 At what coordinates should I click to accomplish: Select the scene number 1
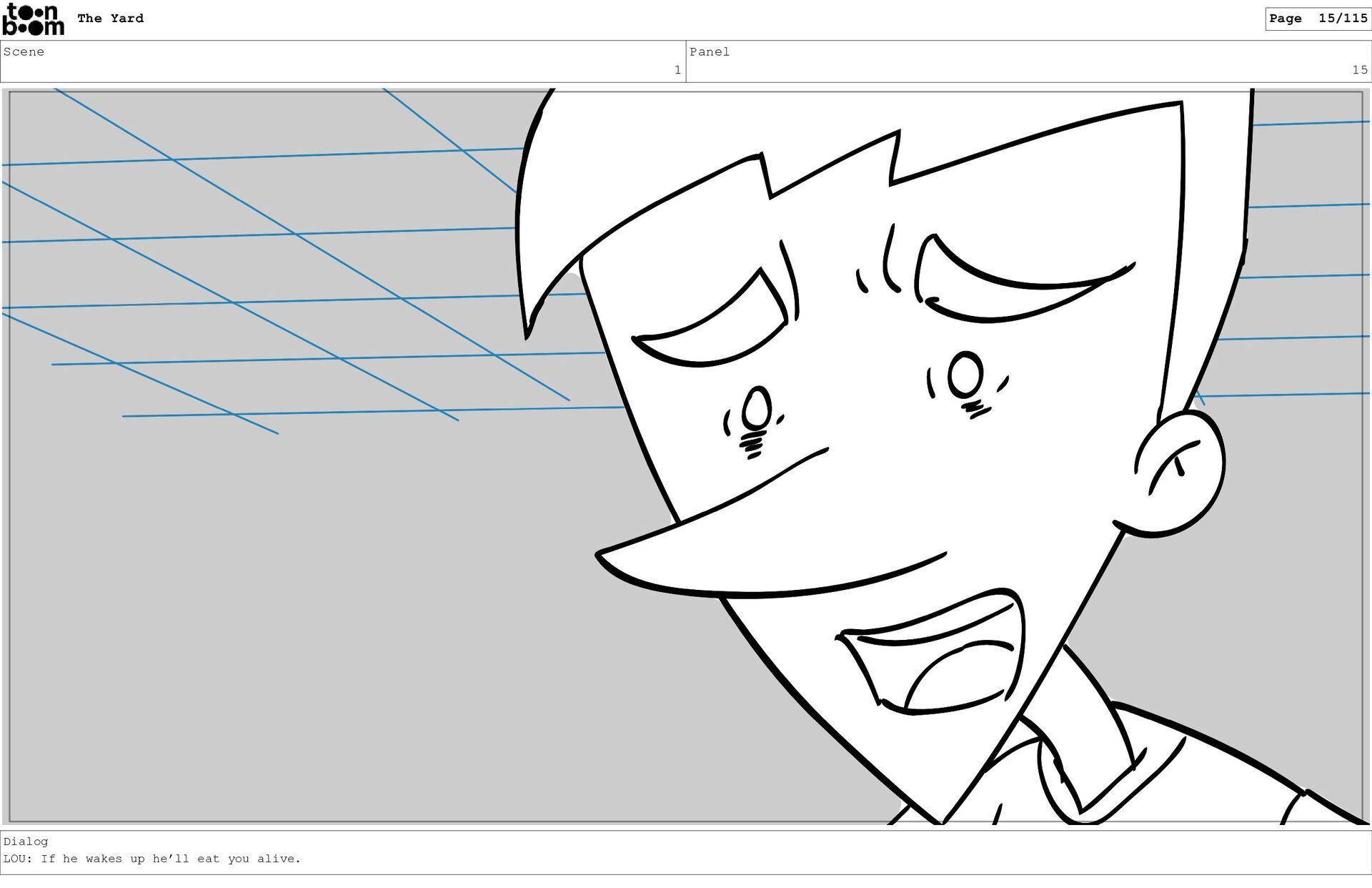tap(677, 69)
